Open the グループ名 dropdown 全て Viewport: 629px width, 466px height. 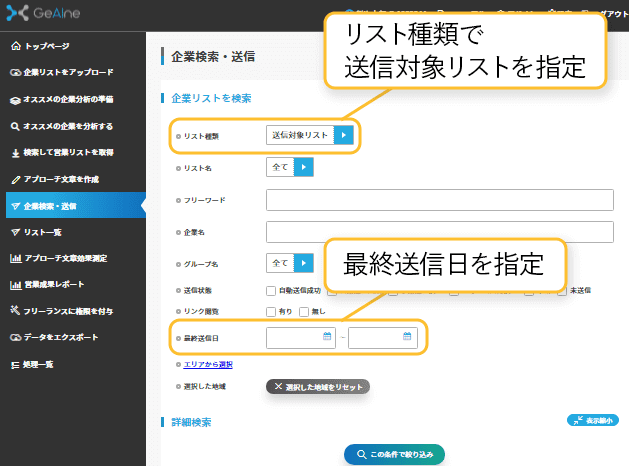[x=290, y=263]
